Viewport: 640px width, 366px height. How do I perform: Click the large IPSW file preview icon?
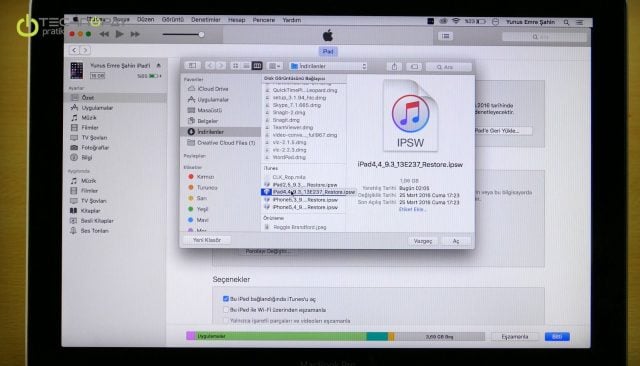[x=410, y=115]
